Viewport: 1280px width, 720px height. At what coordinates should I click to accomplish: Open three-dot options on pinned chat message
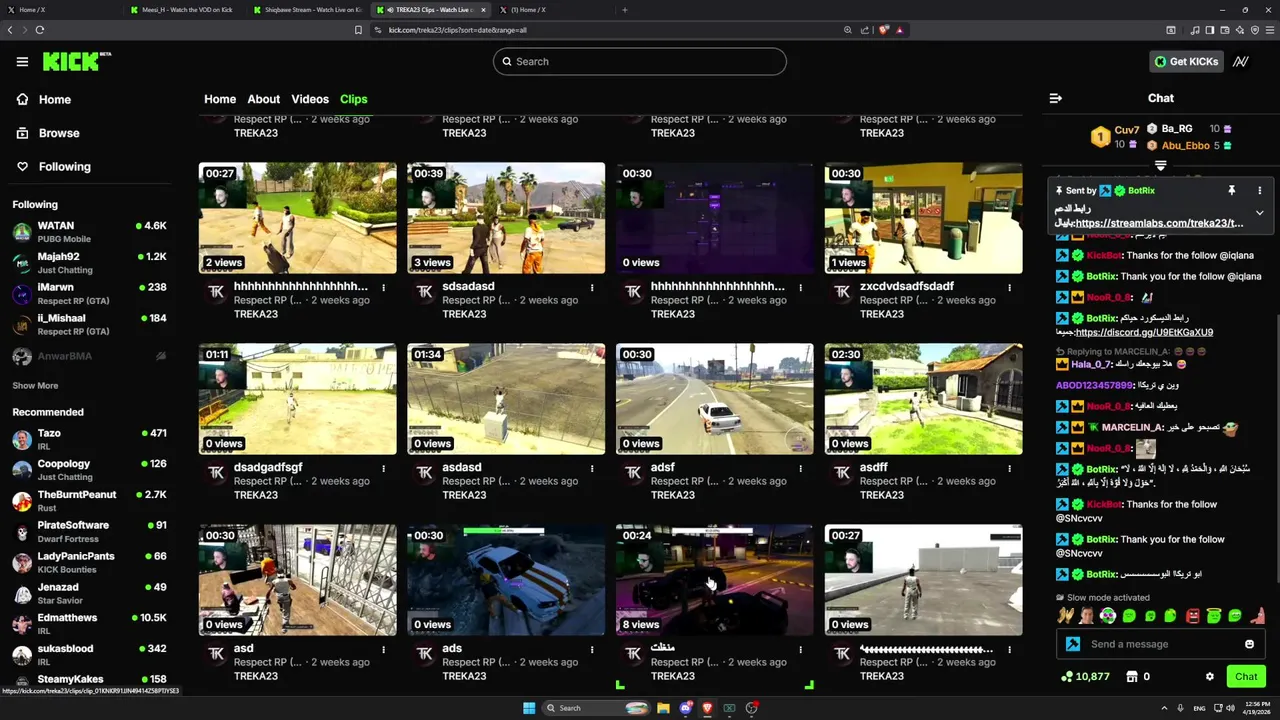point(1260,190)
